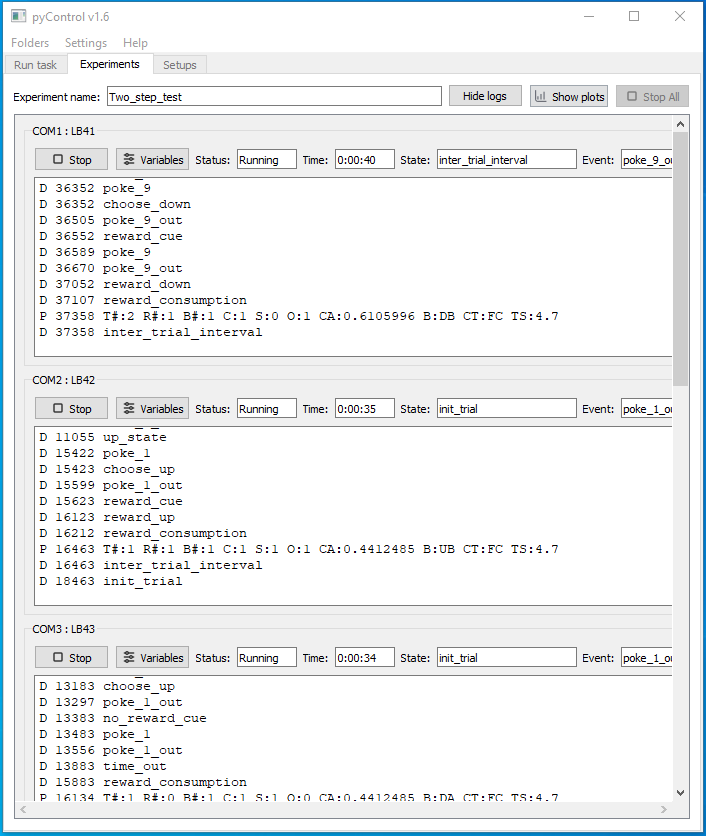Open the Settings menu

coord(86,43)
